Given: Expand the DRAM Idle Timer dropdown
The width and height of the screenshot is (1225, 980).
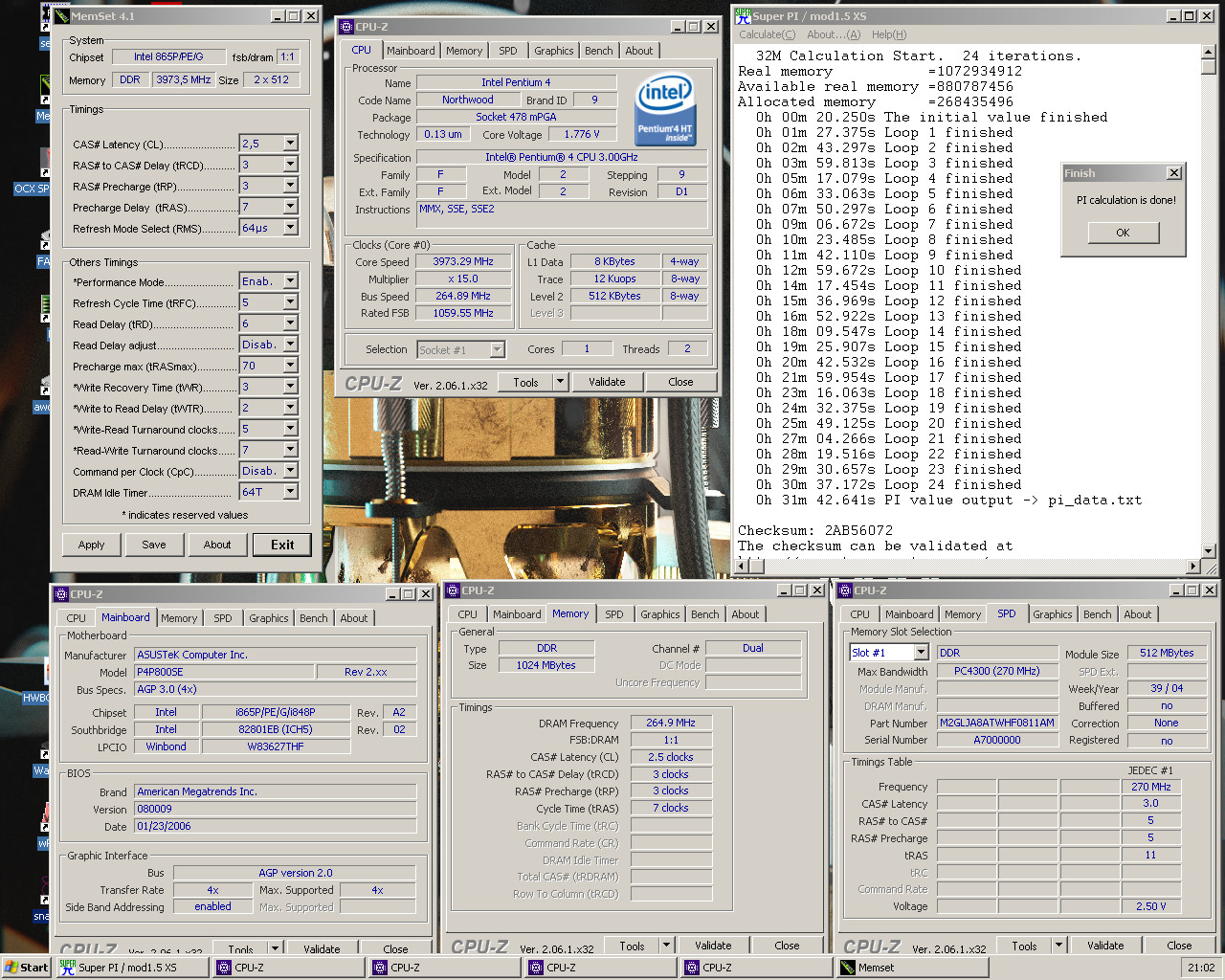Looking at the screenshot, I should (290, 492).
